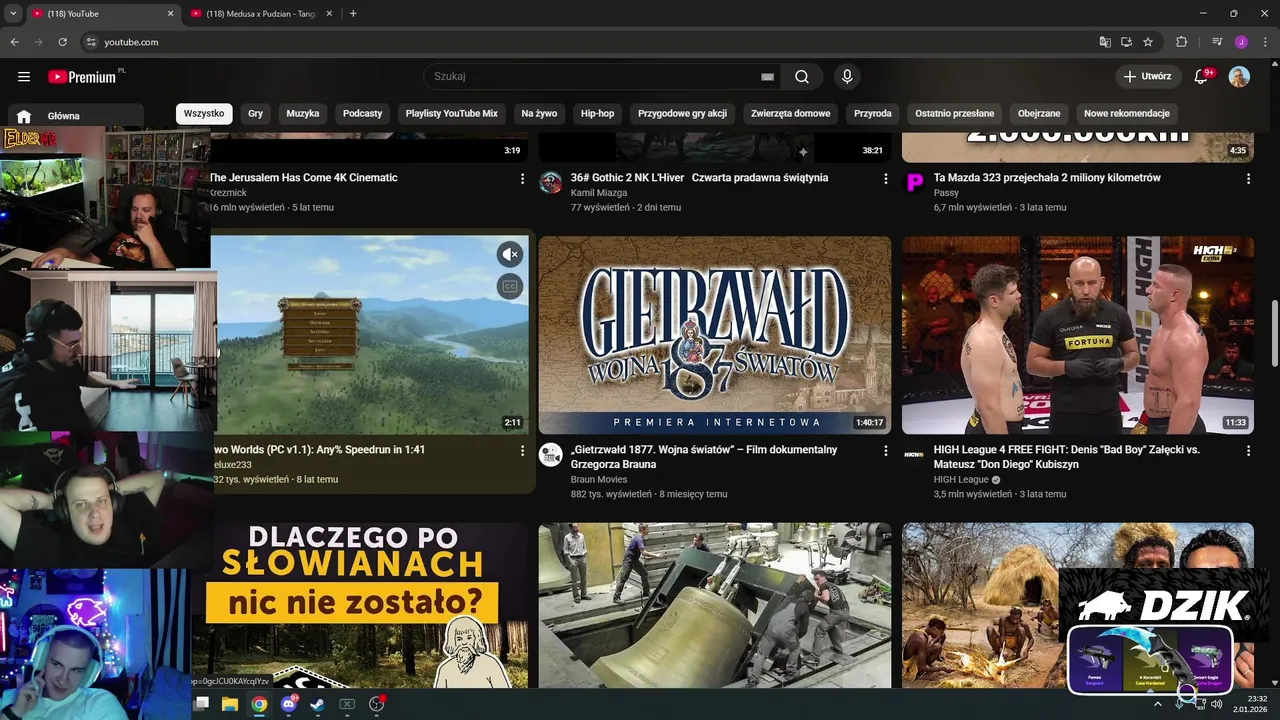This screenshot has height=720, width=1280.
Task: Switch to the Medusa x Pudzian browser tab
Action: pos(262,14)
